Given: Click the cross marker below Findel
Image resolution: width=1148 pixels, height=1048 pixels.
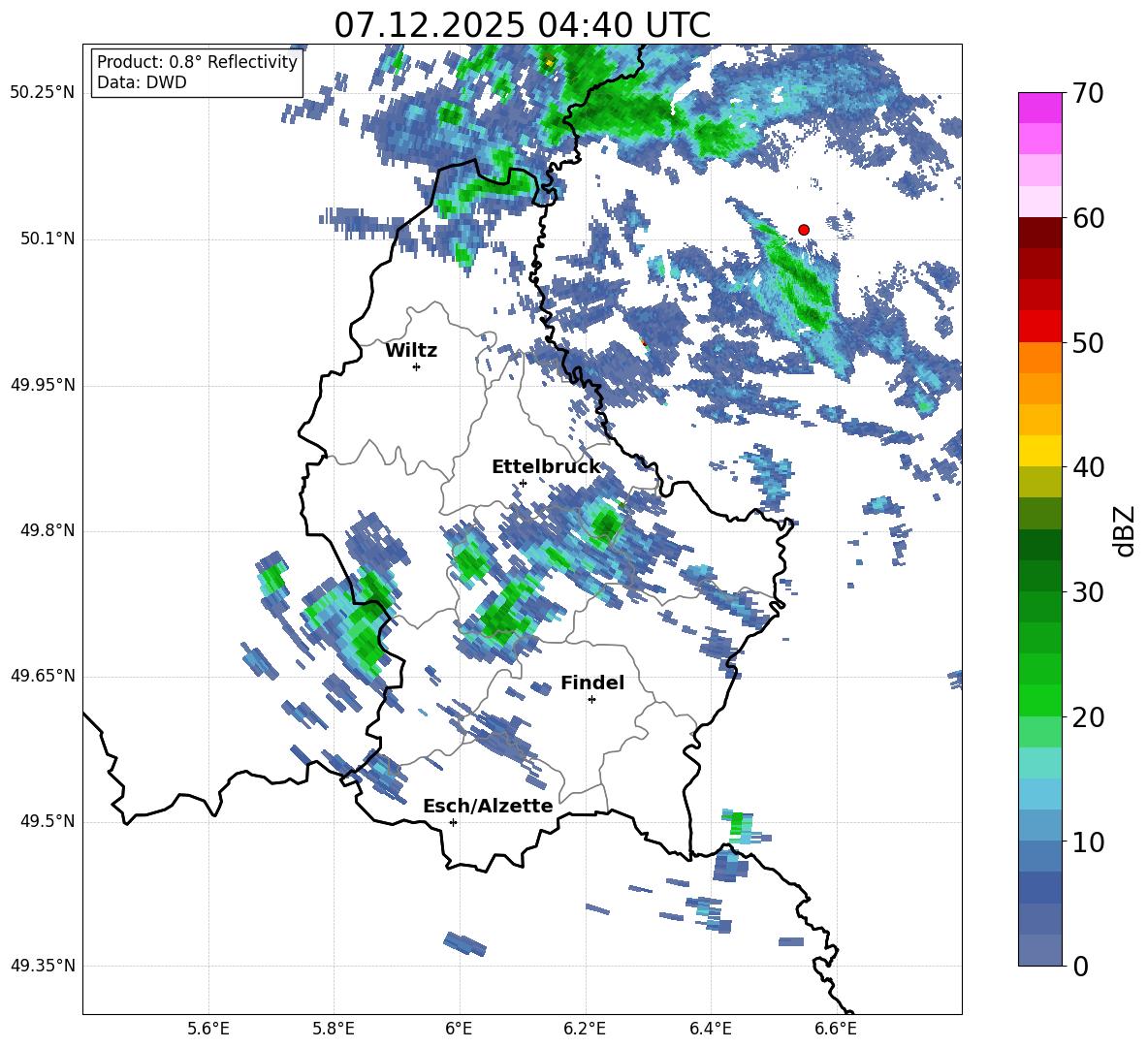Looking at the screenshot, I should coord(591,700).
